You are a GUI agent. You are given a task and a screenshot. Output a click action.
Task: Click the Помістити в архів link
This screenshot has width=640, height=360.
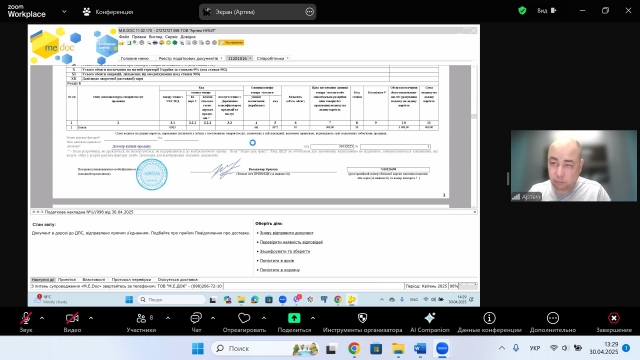point(277,260)
